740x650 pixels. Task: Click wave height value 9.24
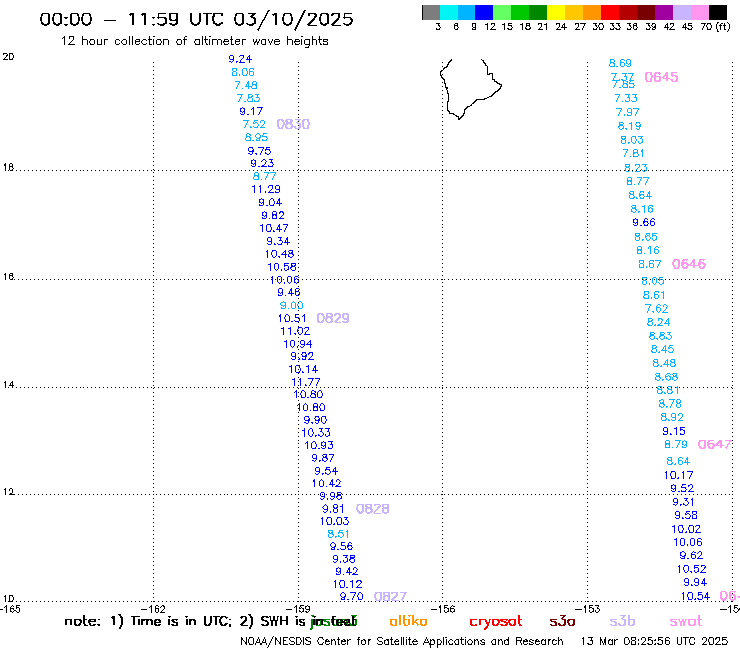pyautogui.click(x=240, y=59)
